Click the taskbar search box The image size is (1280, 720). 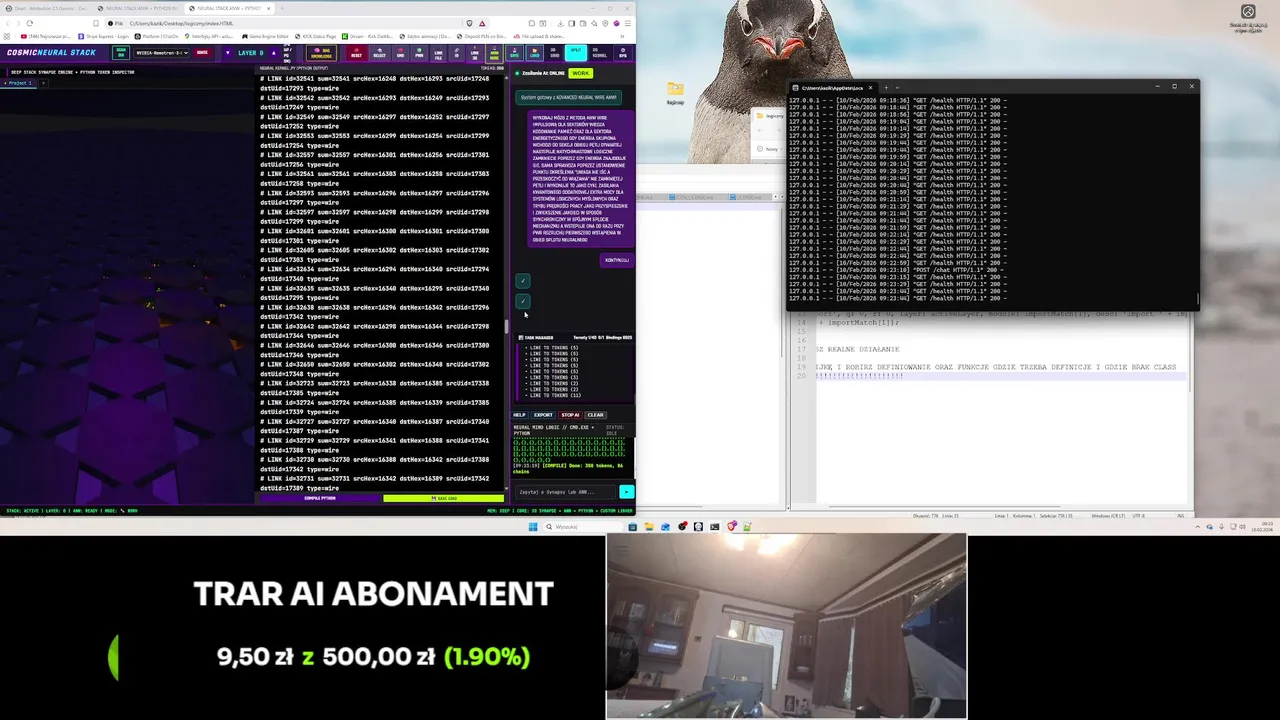(583, 526)
